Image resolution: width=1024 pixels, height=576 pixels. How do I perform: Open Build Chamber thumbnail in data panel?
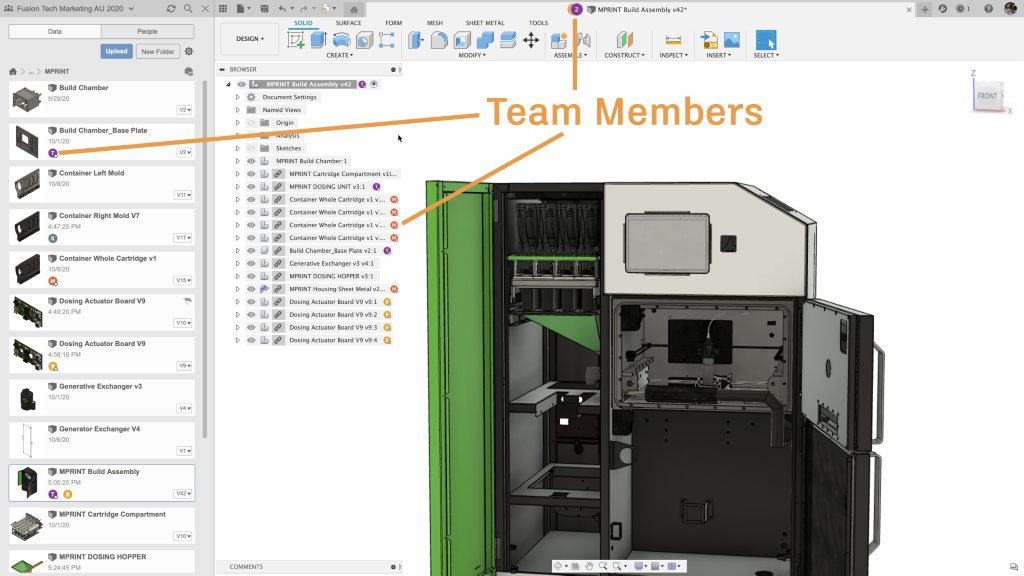coord(27,99)
